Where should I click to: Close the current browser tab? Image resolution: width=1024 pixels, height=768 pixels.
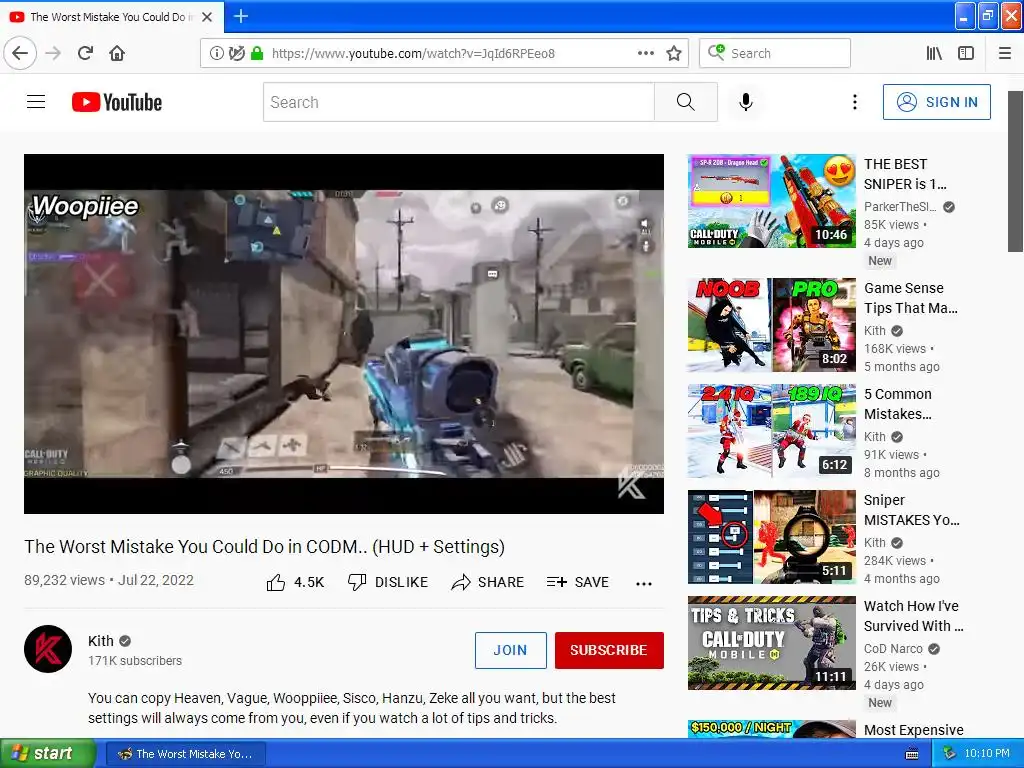[x=207, y=17]
